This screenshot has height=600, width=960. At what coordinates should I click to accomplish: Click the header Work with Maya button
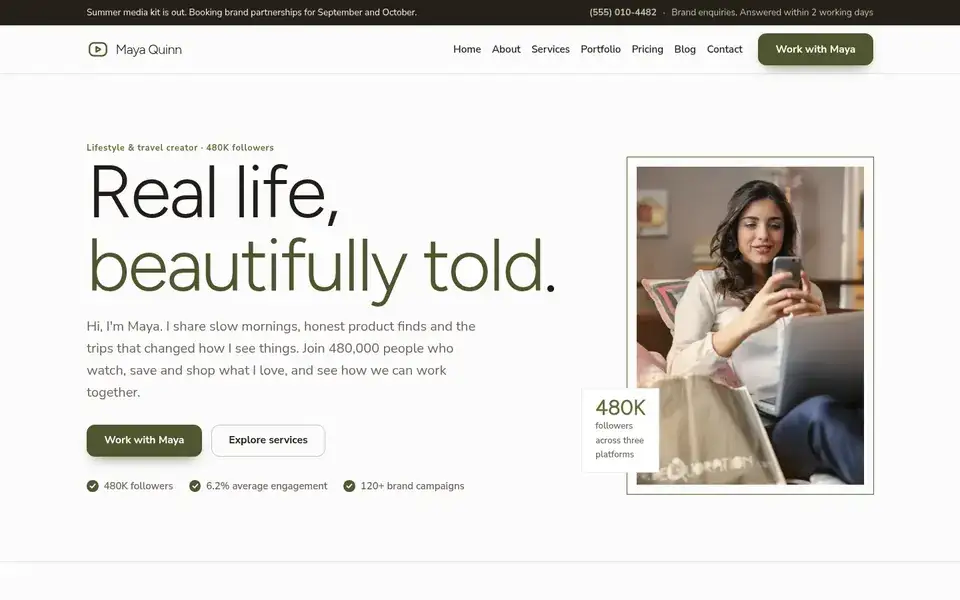tap(816, 49)
